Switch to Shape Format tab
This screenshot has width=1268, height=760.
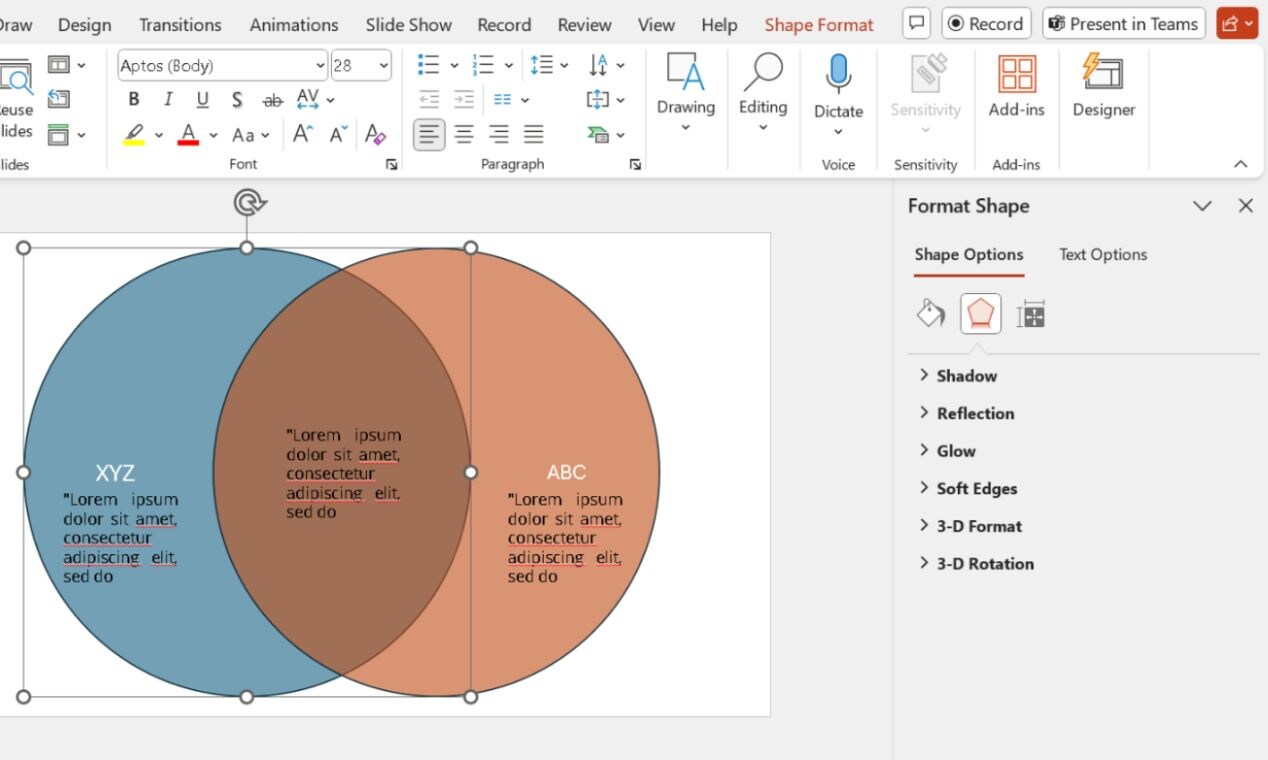(x=819, y=25)
